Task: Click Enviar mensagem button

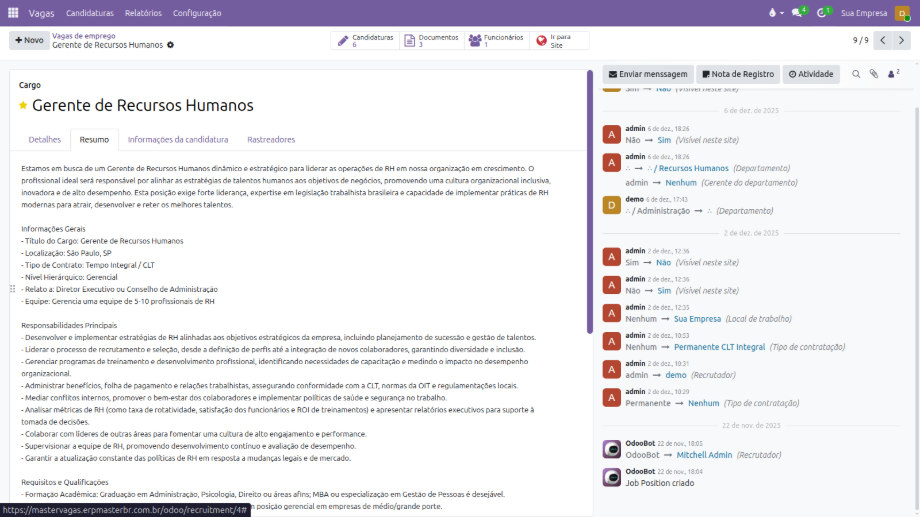Action: (x=648, y=74)
